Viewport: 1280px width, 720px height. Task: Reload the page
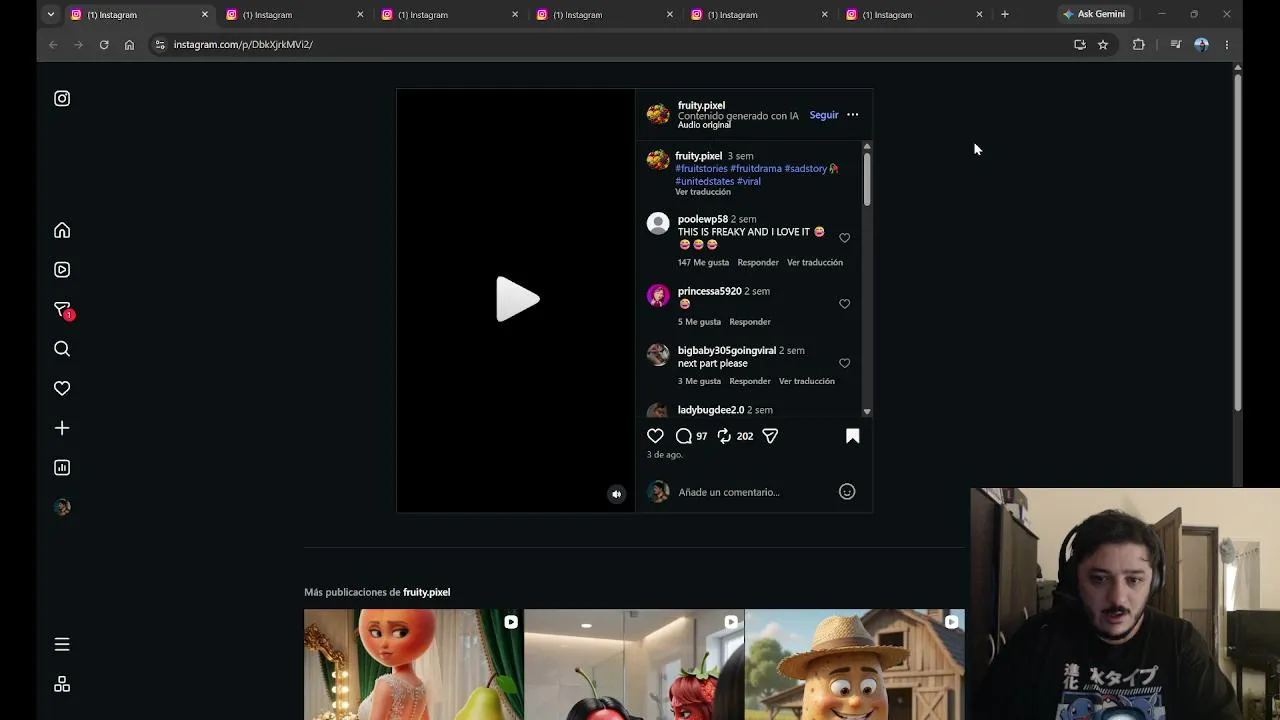(x=104, y=45)
